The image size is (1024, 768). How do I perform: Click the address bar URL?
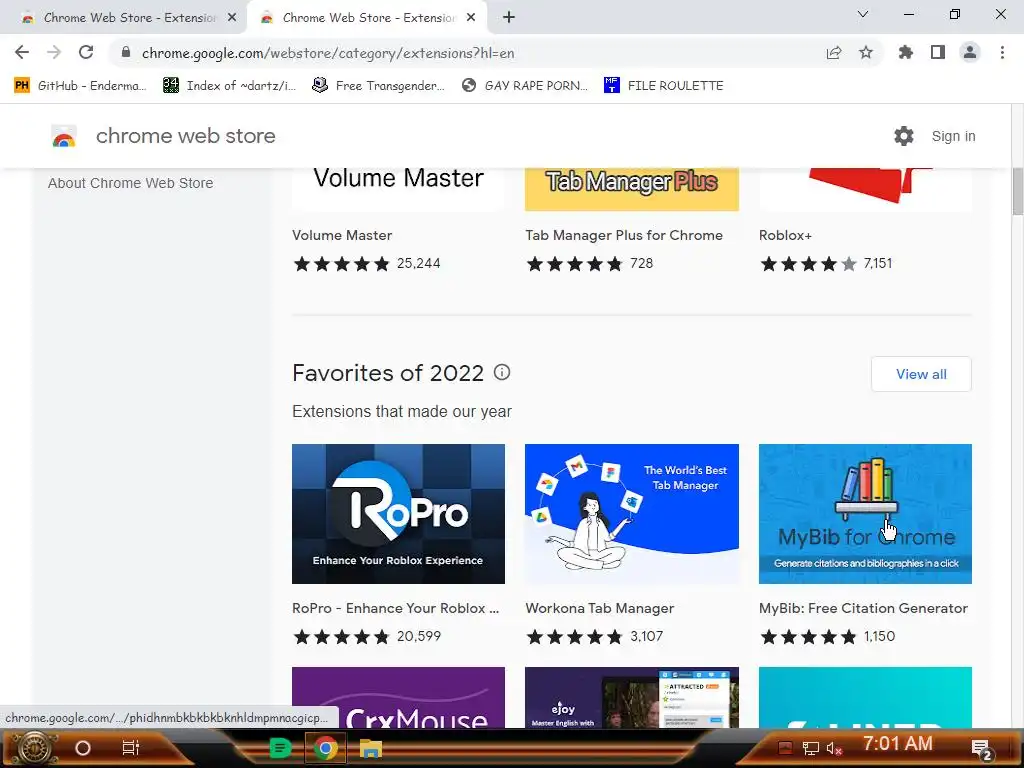(x=328, y=53)
